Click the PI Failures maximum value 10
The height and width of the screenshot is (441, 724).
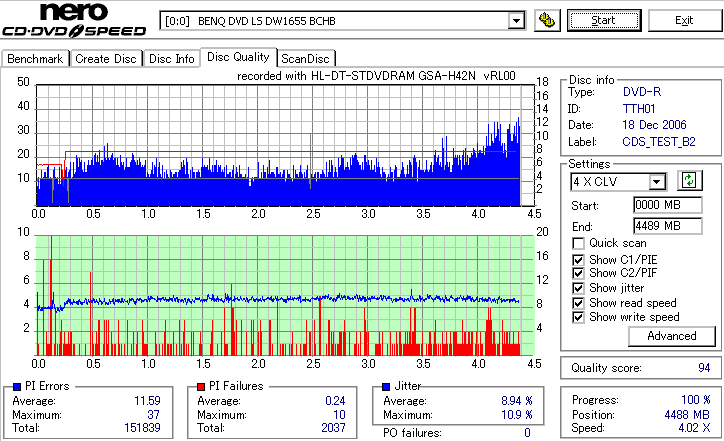(339, 415)
